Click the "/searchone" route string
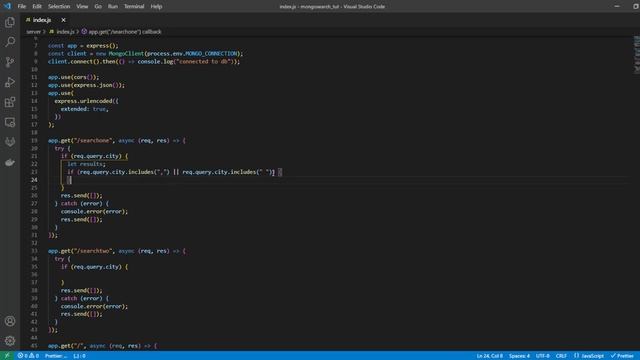The image size is (640, 360). tap(92, 140)
